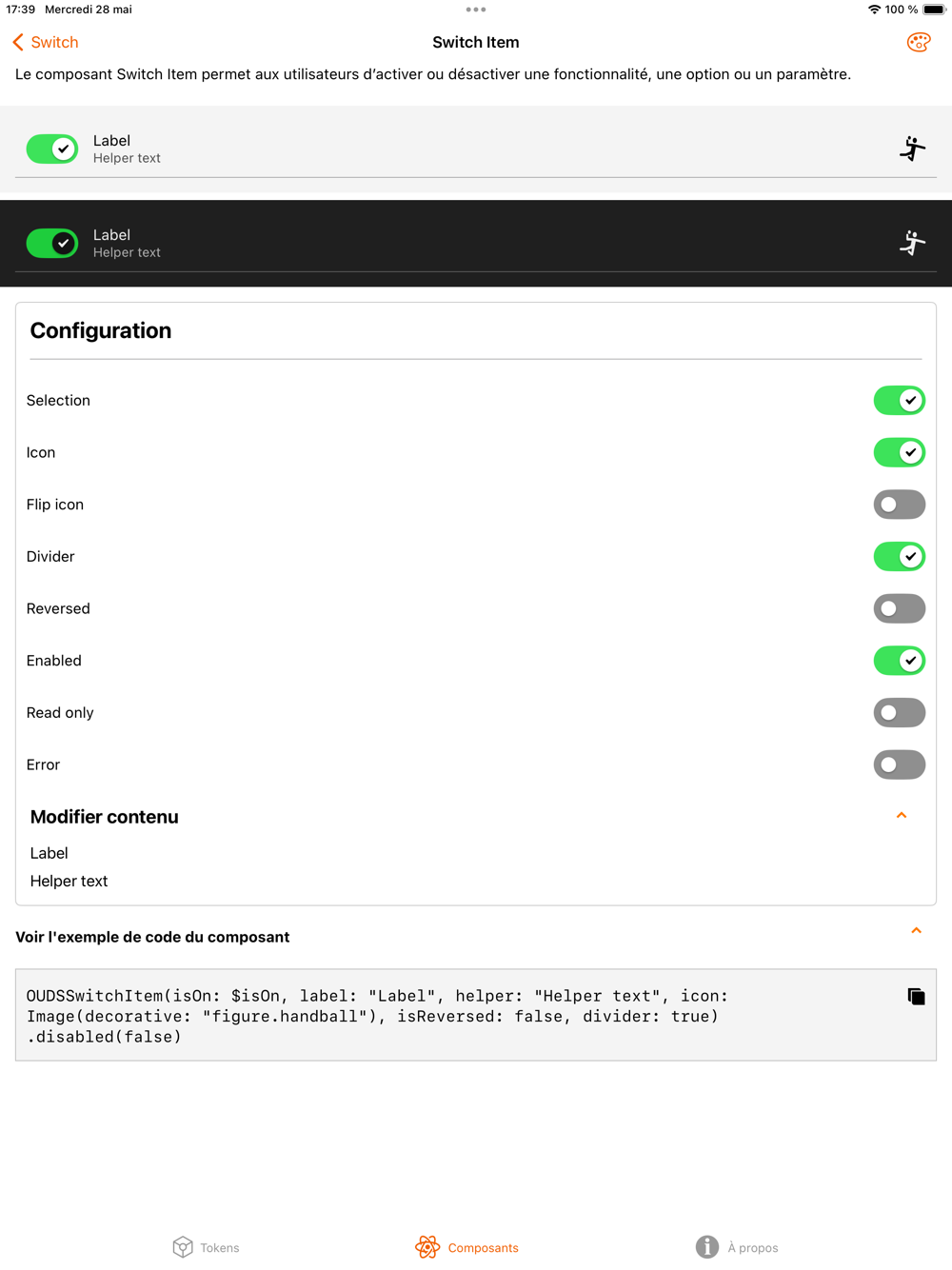Tap 'Helper text' in the dark preview
This screenshot has height=1270, width=952.
127,252
